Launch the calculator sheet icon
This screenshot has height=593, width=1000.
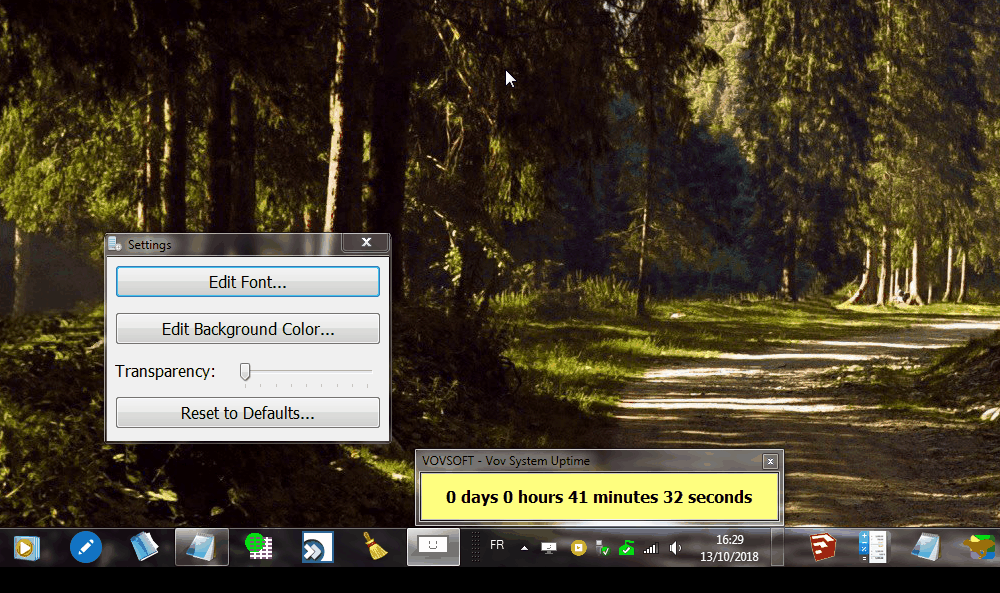[874, 547]
